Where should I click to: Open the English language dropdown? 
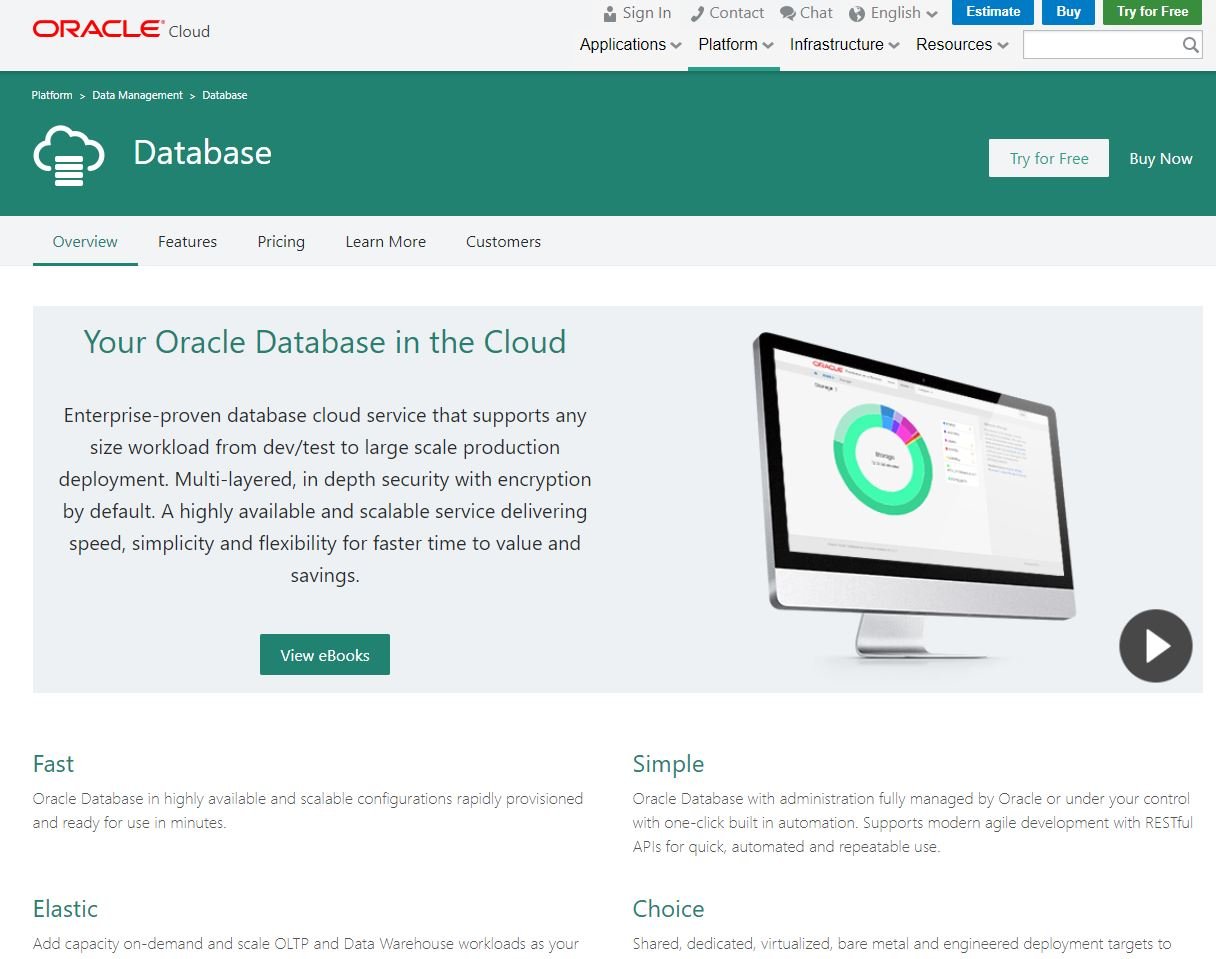pos(894,13)
